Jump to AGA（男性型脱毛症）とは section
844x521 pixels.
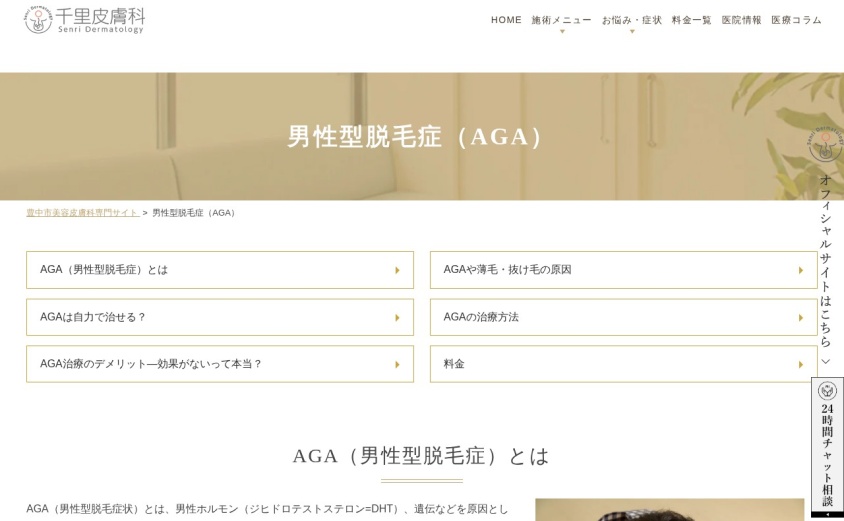tap(220, 270)
